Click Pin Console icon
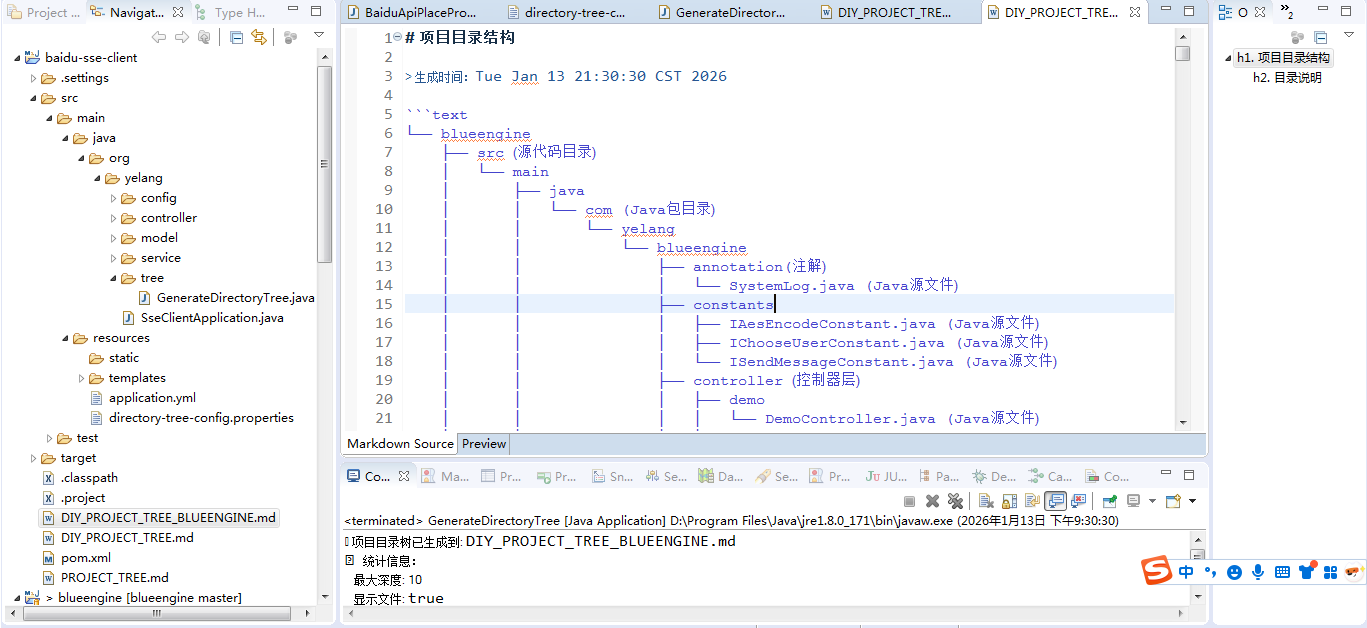 coord(1109,501)
